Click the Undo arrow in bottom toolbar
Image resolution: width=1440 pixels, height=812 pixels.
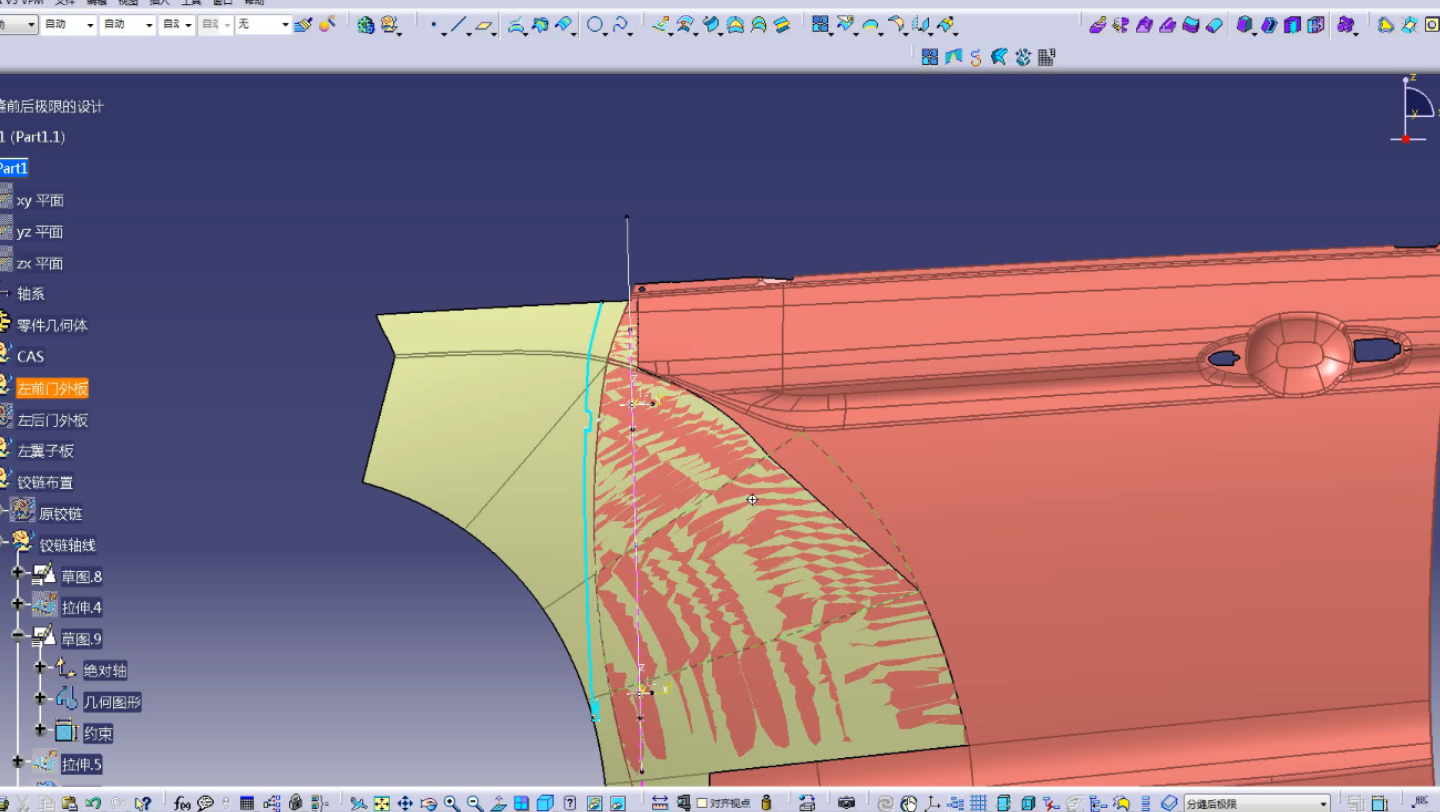click(93, 802)
